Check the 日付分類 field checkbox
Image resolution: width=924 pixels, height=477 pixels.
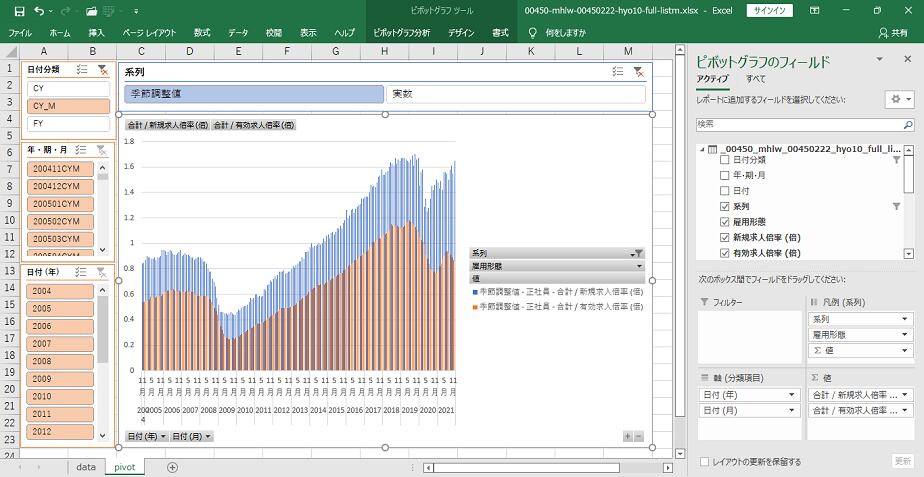tap(725, 160)
